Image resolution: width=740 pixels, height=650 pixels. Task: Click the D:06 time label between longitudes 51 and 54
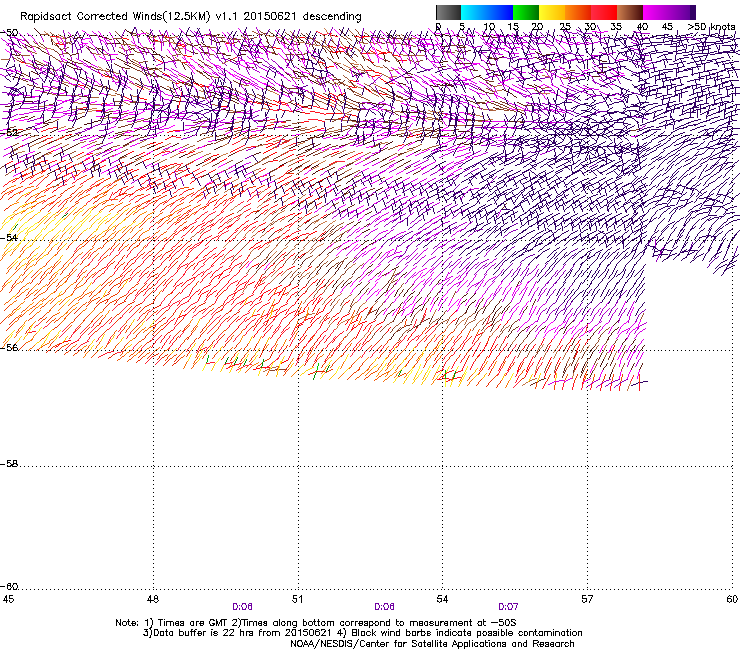point(384,607)
